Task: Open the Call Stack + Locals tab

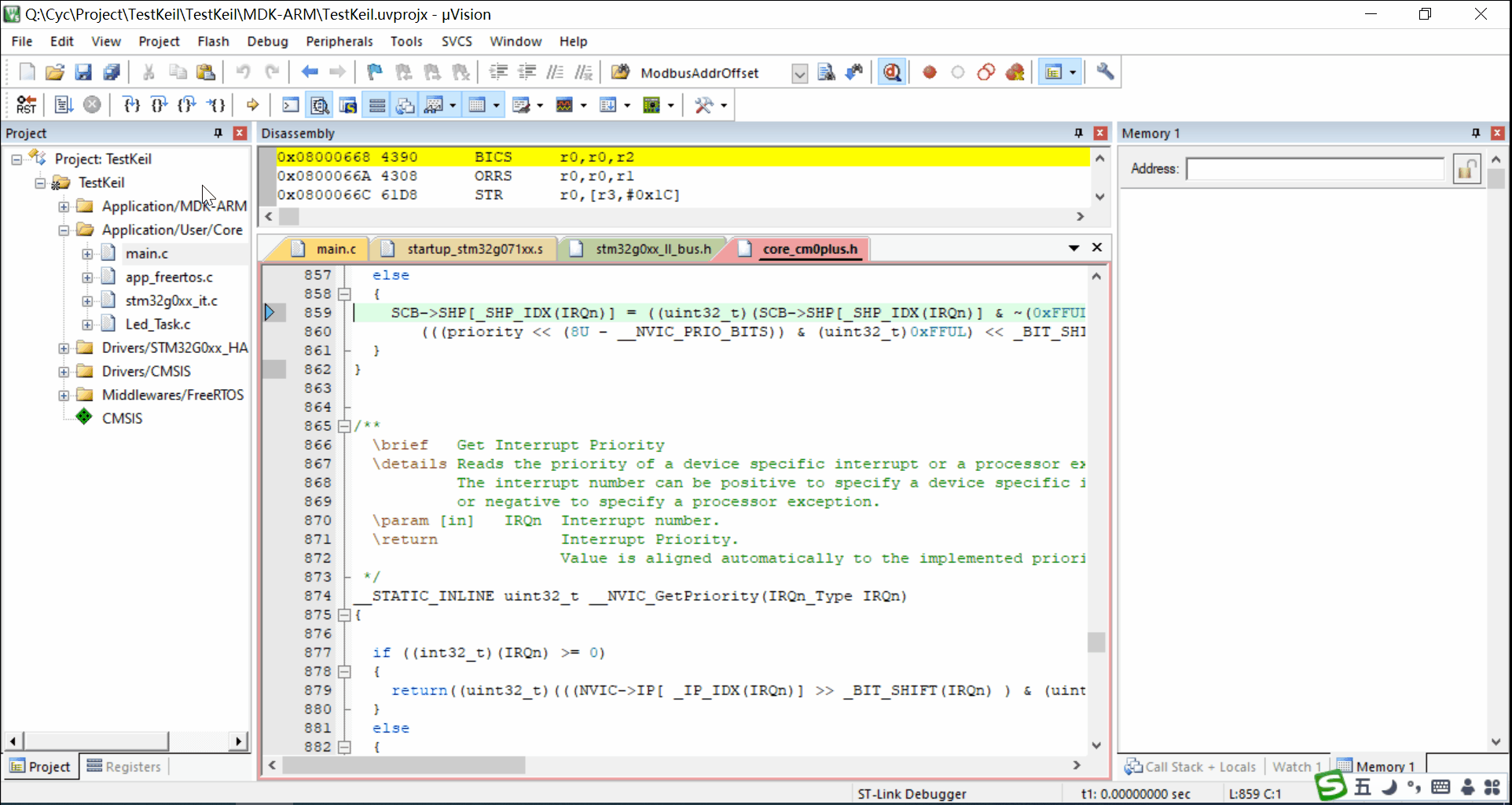Action: (1191, 766)
